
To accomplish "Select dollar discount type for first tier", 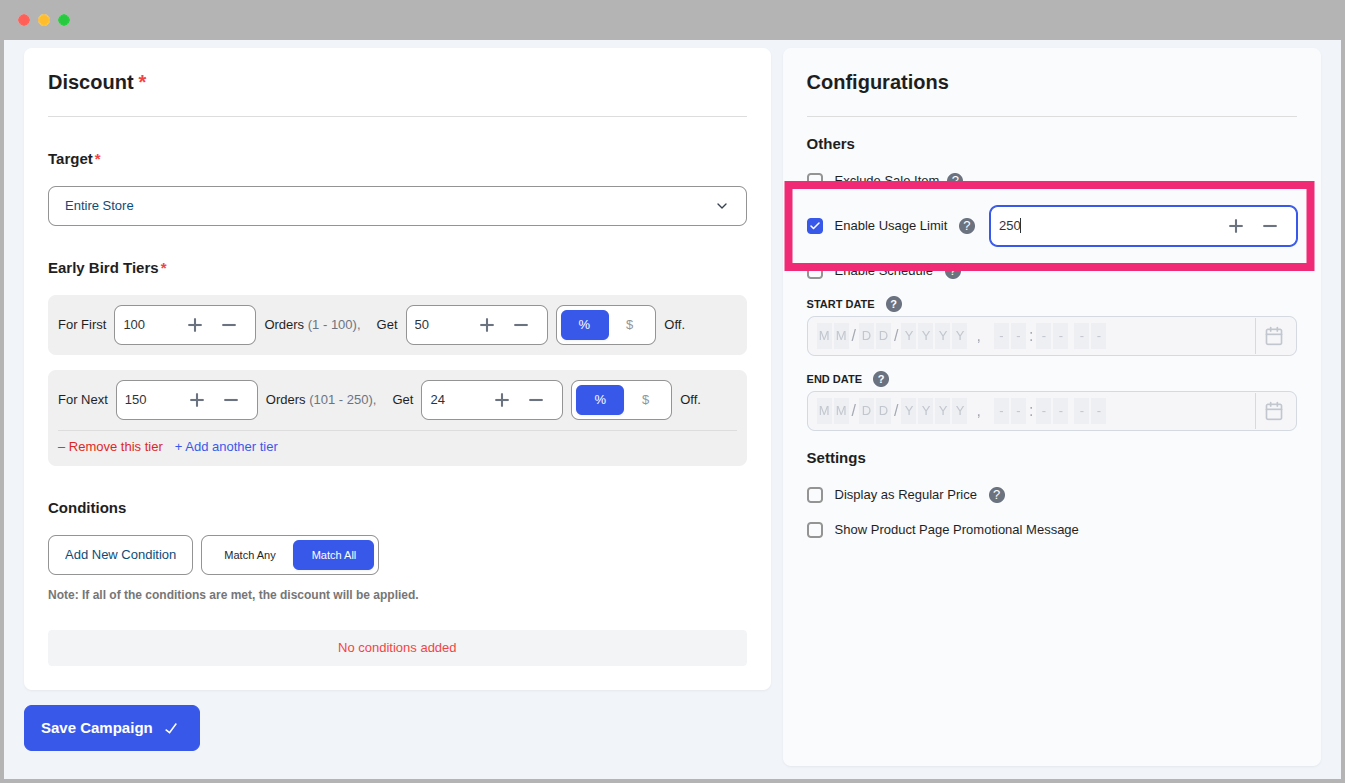I will pyautogui.click(x=630, y=325).
